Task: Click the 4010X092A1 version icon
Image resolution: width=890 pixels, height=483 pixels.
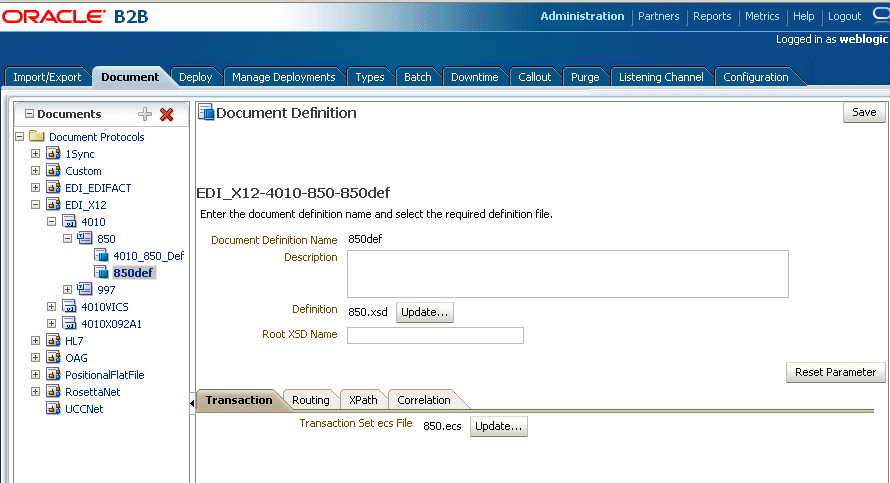Action: [x=69, y=324]
